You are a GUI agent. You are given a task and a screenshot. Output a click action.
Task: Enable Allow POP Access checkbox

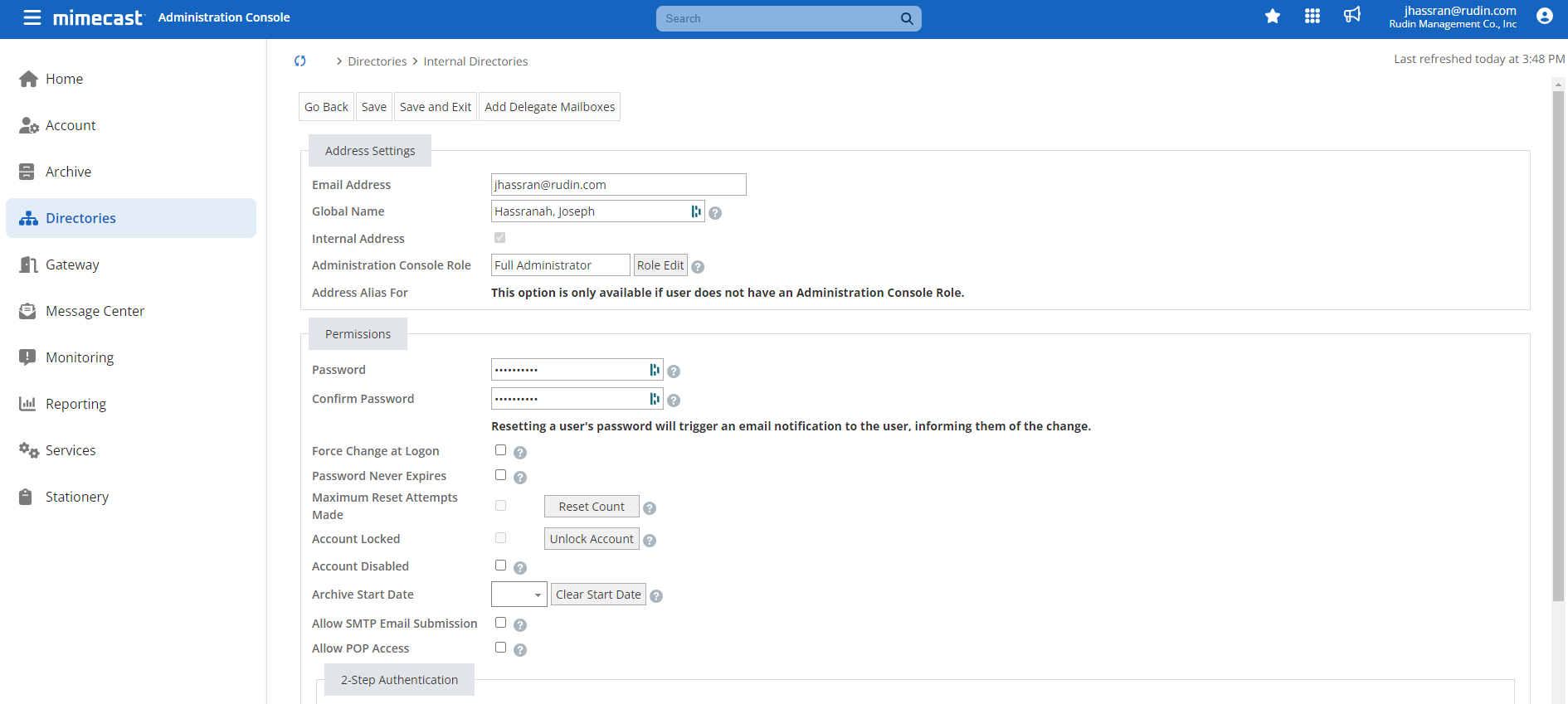[x=500, y=648]
